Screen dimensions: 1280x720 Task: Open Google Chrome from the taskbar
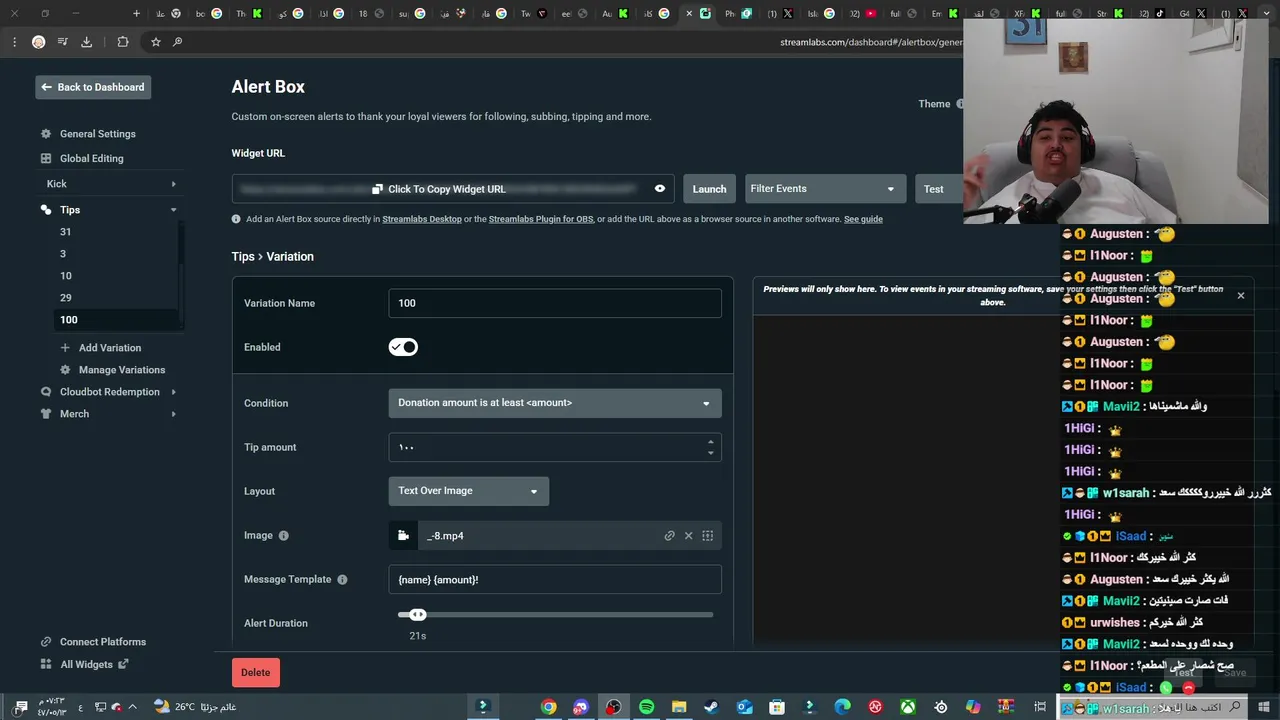click(x=548, y=707)
